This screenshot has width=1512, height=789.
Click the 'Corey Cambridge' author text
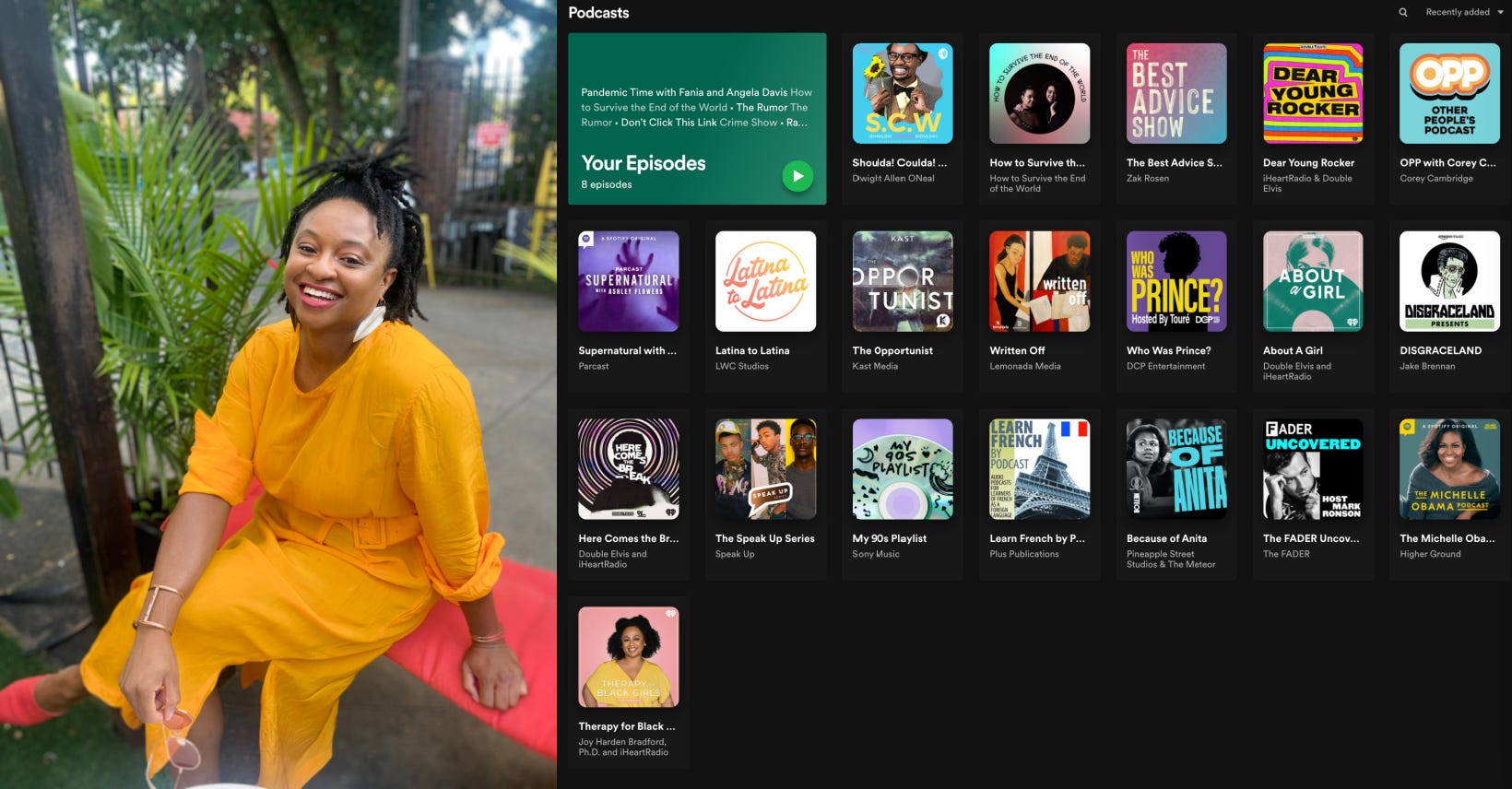(x=1436, y=179)
